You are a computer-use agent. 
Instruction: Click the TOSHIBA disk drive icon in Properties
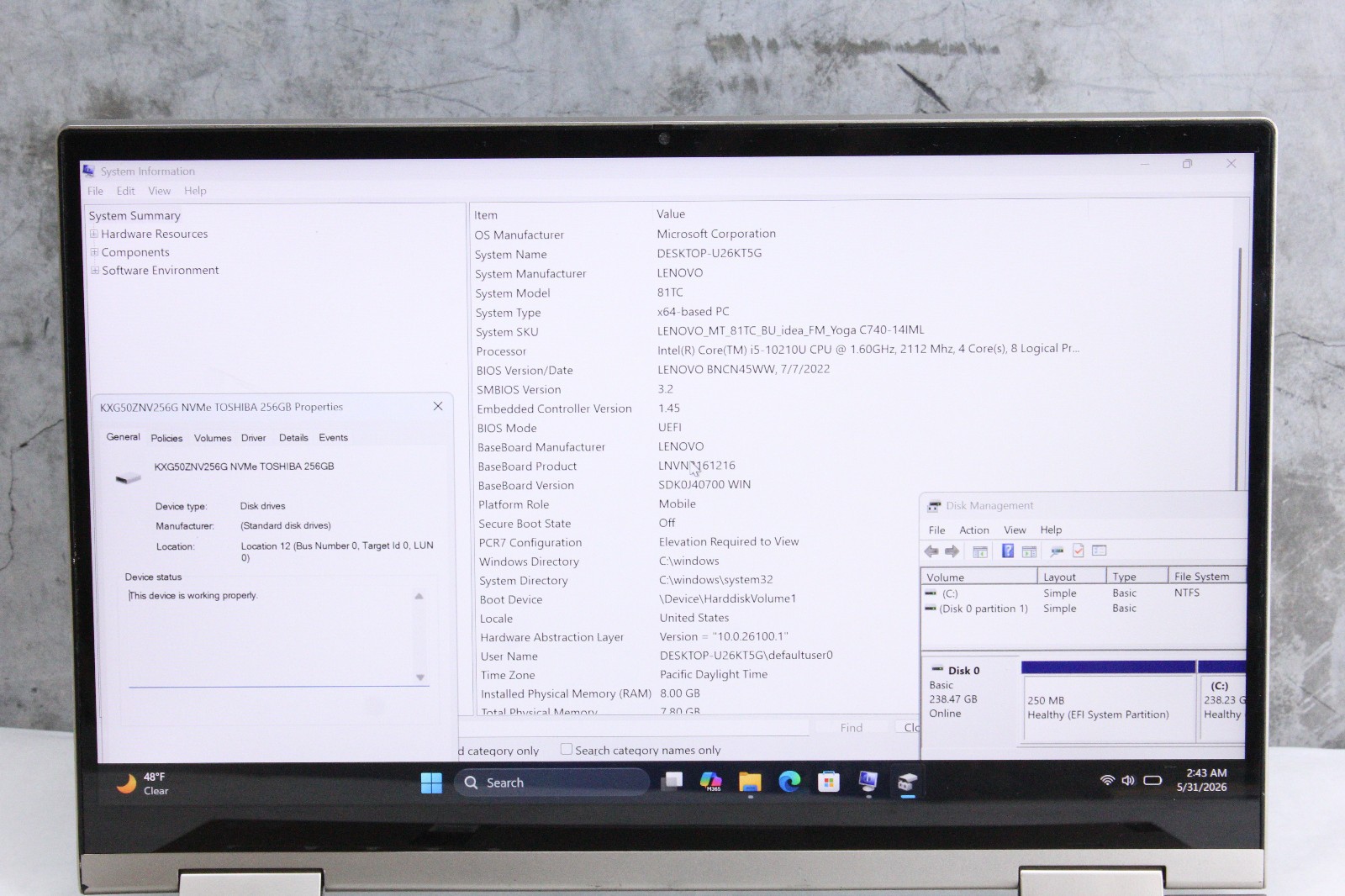pyautogui.click(x=128, y=477)
